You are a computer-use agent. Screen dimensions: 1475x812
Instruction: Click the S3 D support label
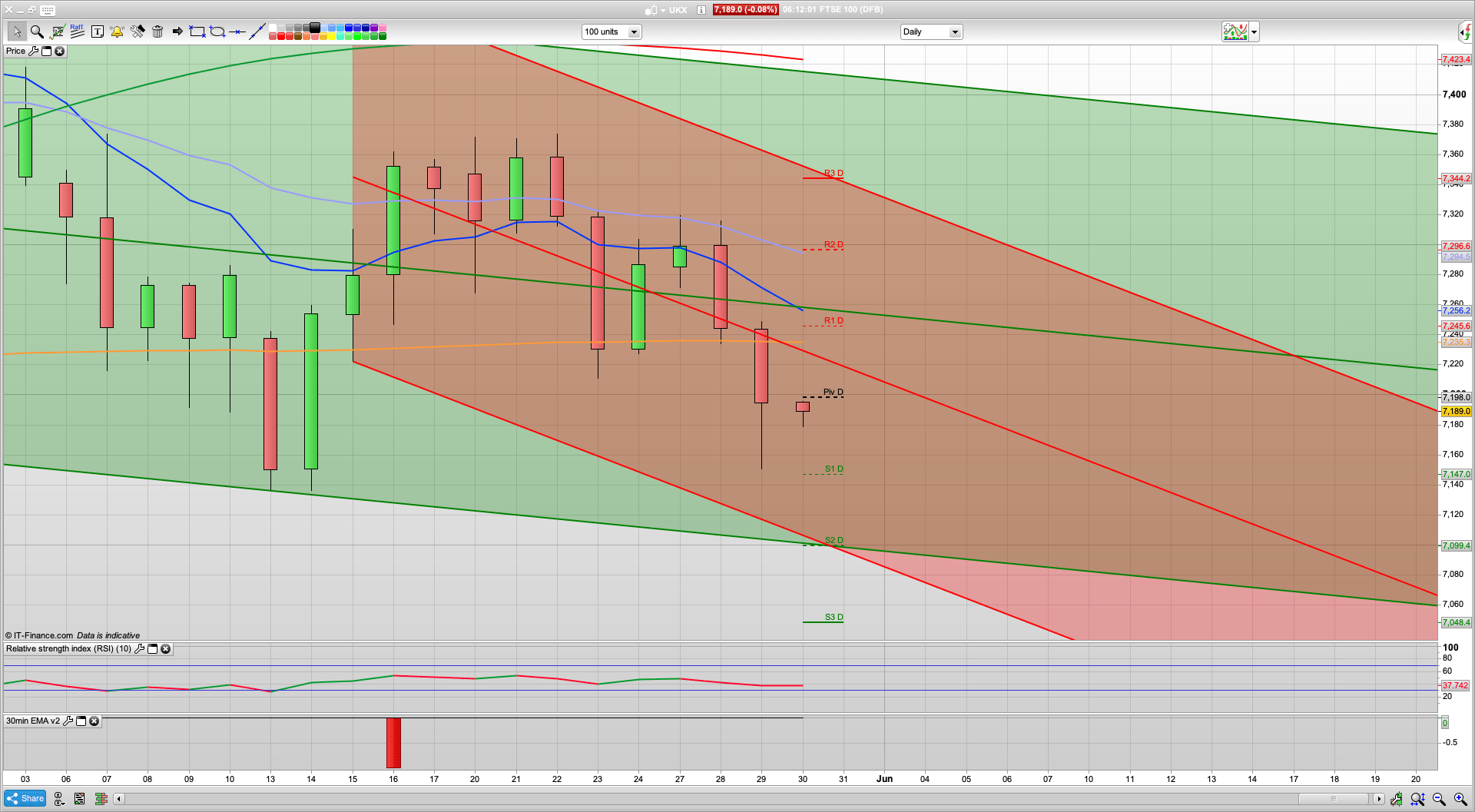click(834, 617)
